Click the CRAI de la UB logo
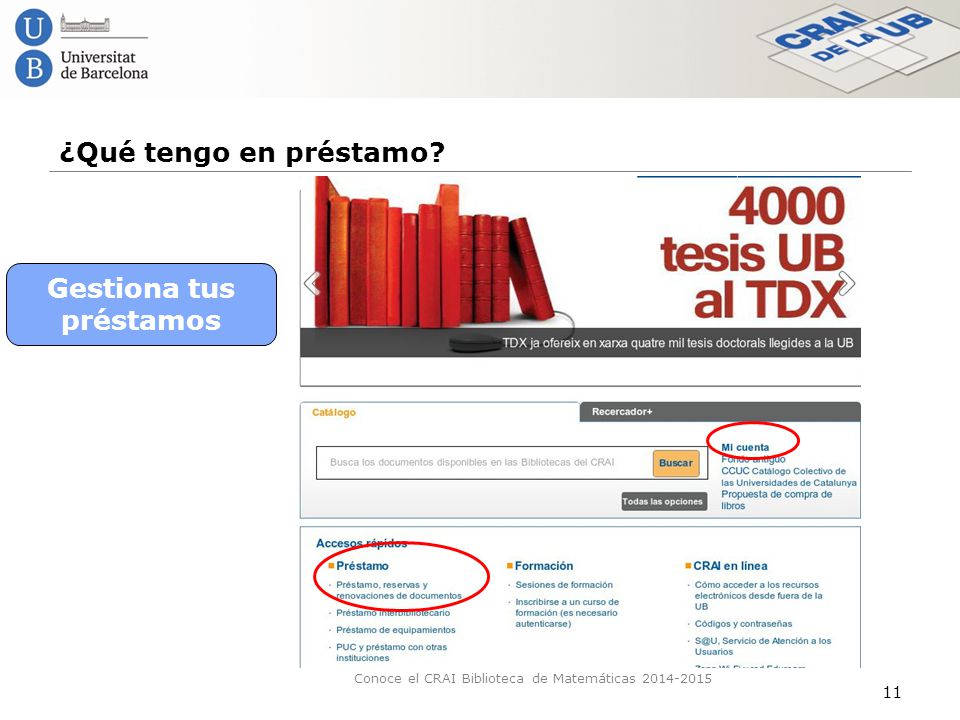 (857, 46)
